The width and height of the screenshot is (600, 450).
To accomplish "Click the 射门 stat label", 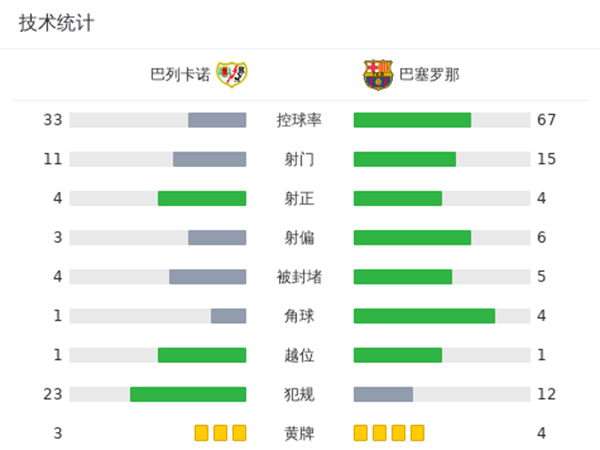I will point(299,159).
